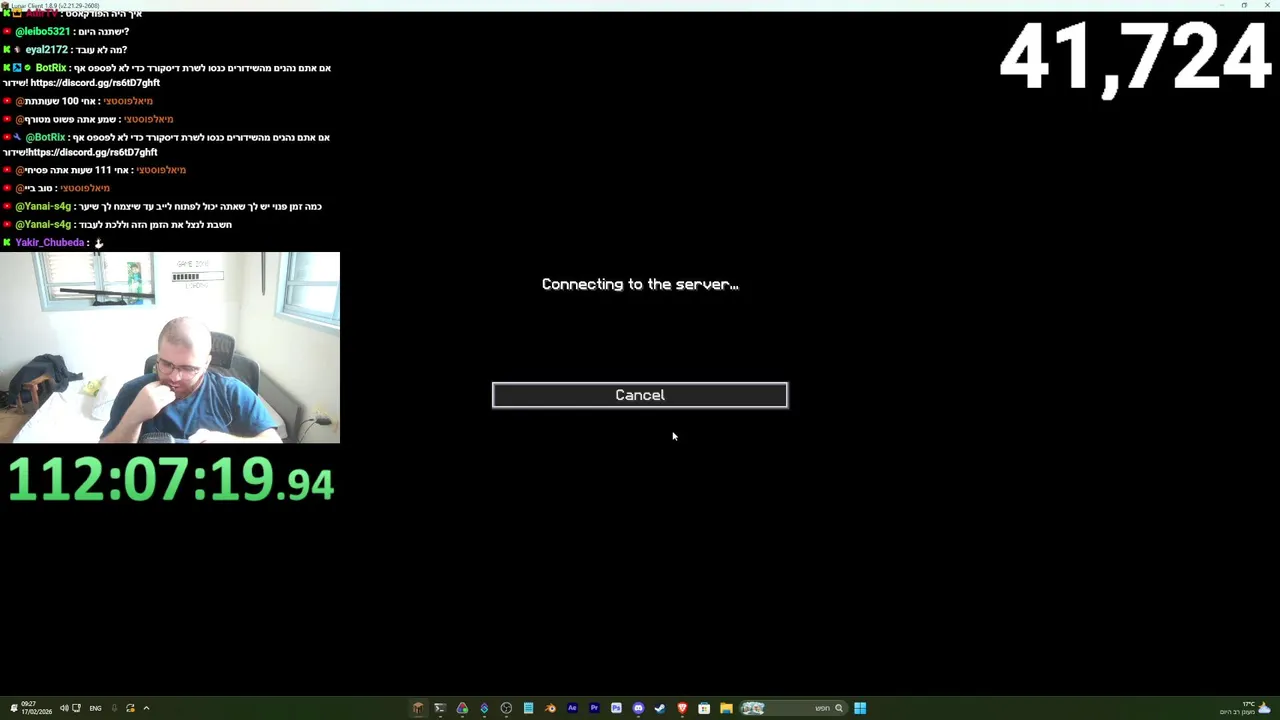This screenshot has width=1280, height=720.
Task: Restore down the Lunar Client window
Action: pyautogui.click(x=1244, y=5)
